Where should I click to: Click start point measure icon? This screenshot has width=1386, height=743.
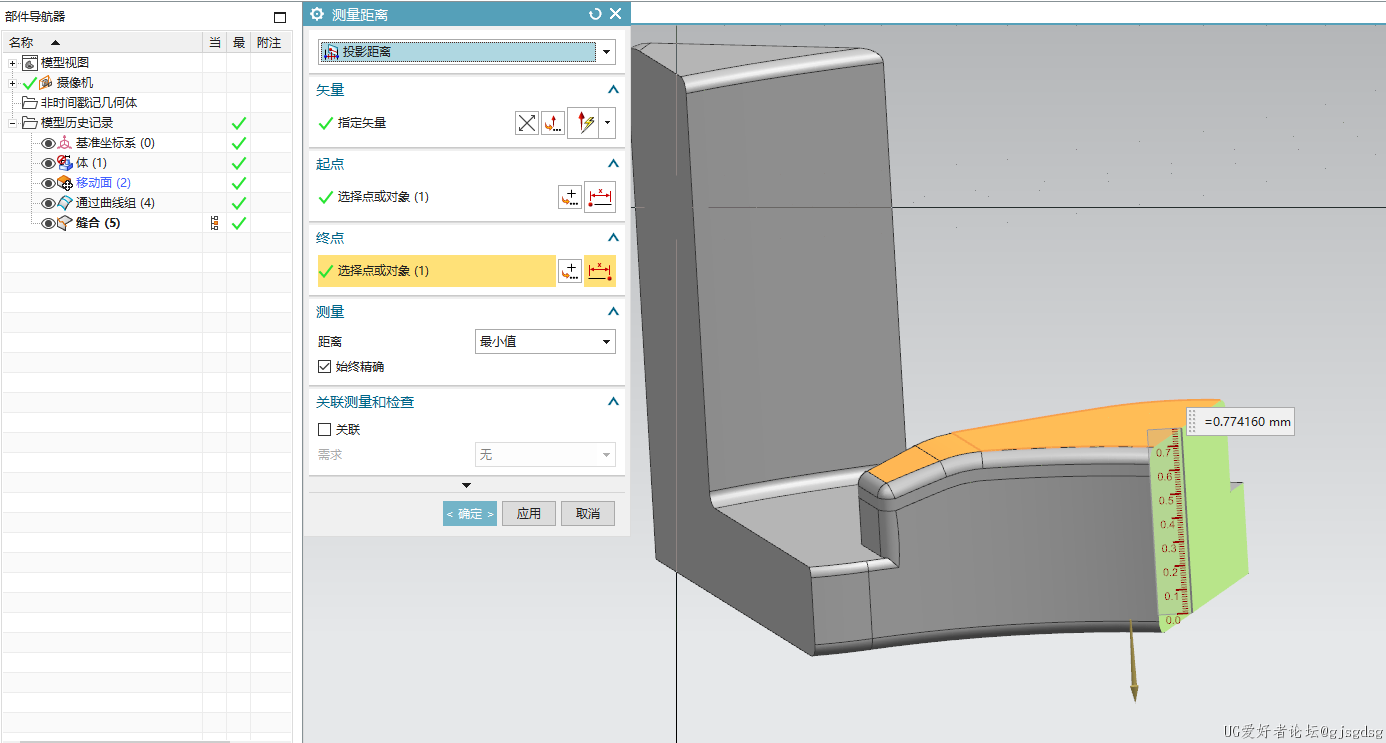tap(600, 197)
